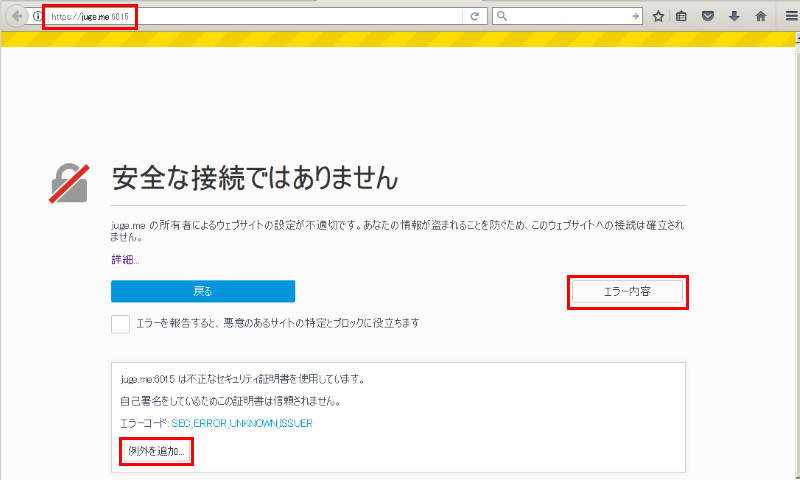The image size is (800, 480).
Task: Click the 例外を追加... button
Action: pos(156,451)
